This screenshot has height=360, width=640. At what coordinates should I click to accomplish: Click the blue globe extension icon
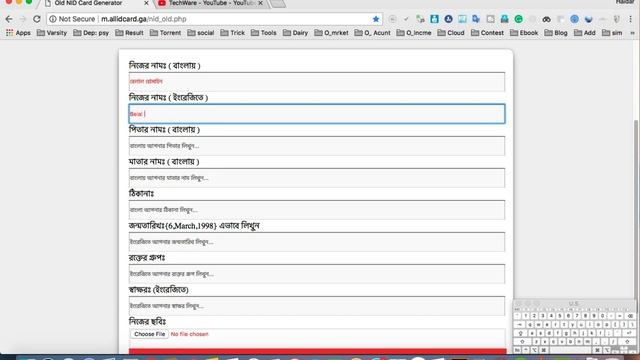click(574, 19)
